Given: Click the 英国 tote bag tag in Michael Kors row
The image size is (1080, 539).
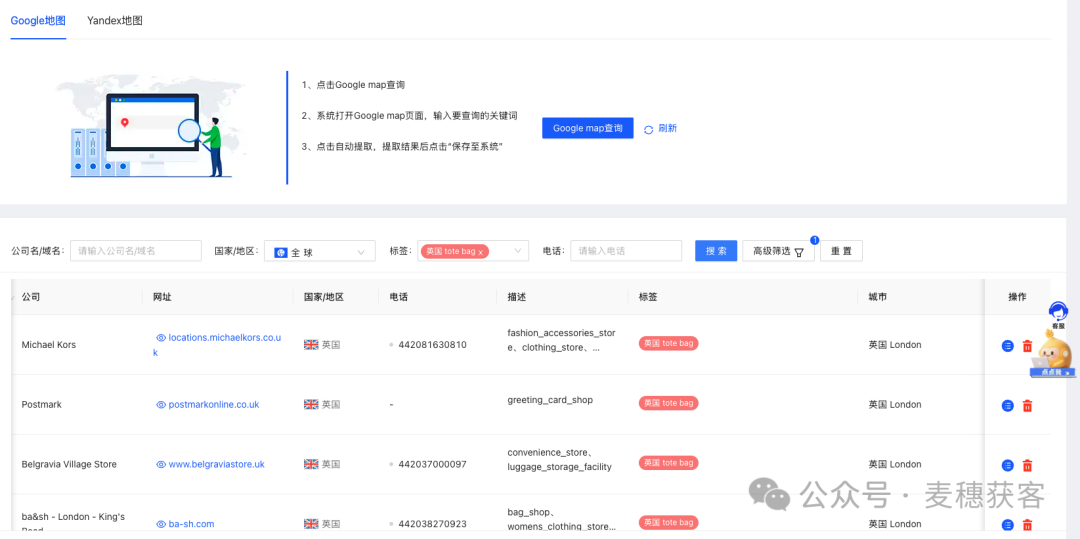Looking at the screenshot, I should tap(668, 344).
